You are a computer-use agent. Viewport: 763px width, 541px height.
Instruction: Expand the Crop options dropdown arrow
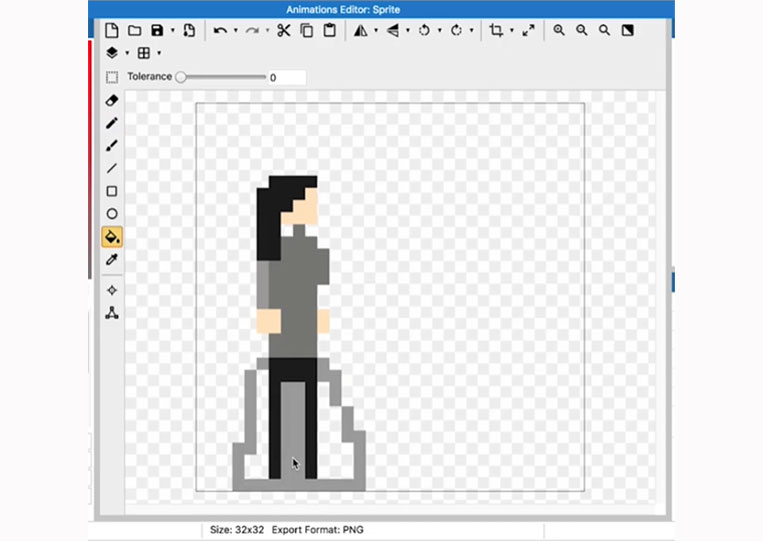tap(511, 31)
